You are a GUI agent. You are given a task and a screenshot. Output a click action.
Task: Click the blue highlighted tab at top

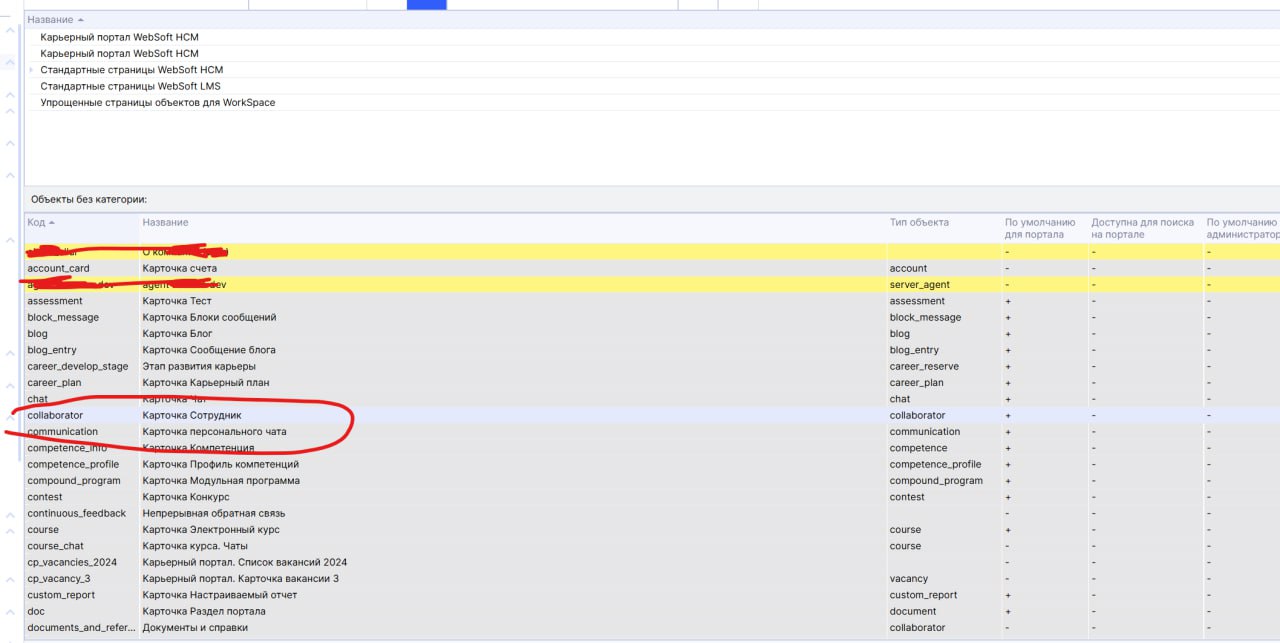click(x=426, y=4)
